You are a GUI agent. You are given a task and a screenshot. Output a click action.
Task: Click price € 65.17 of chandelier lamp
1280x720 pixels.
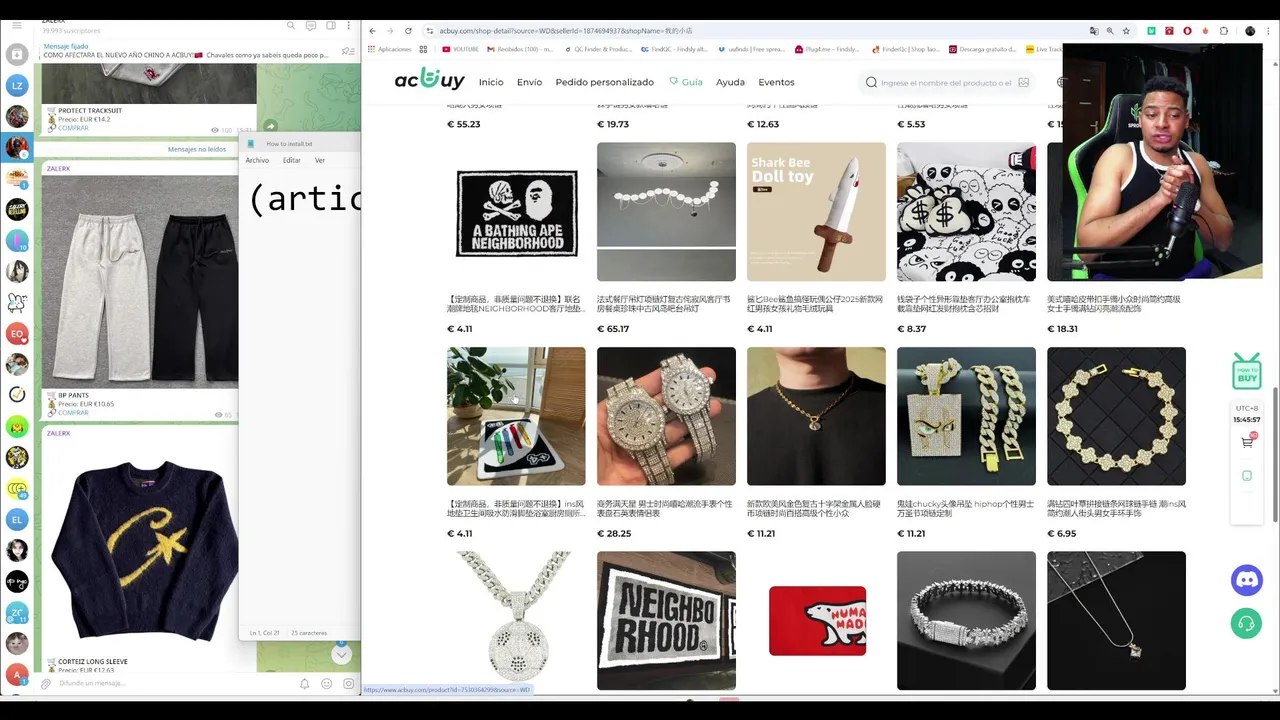coord(613,329)
